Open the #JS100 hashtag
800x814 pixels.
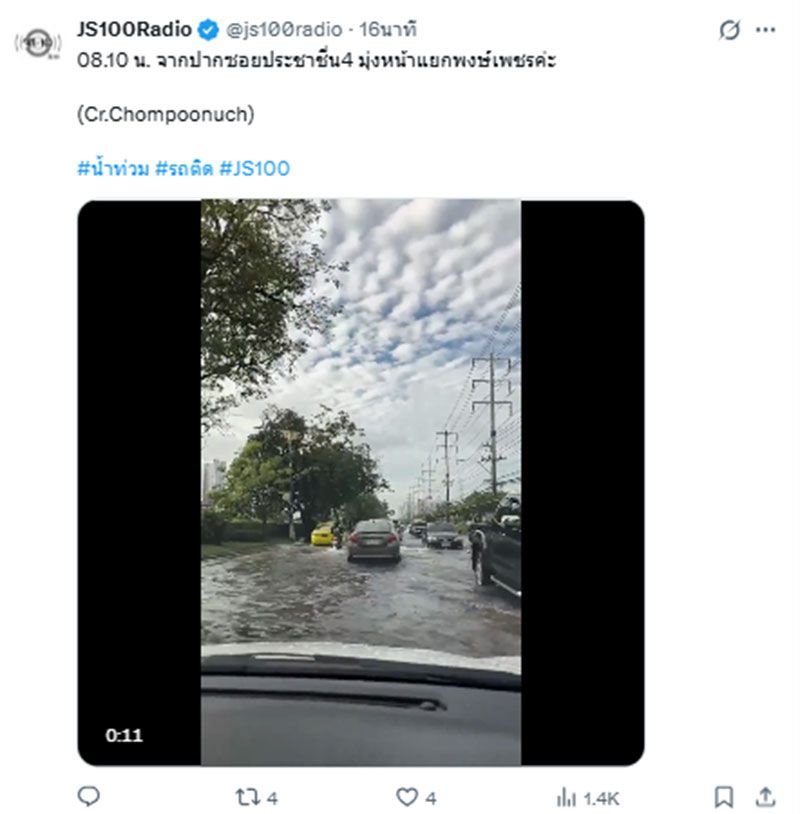tap(254, 168)
